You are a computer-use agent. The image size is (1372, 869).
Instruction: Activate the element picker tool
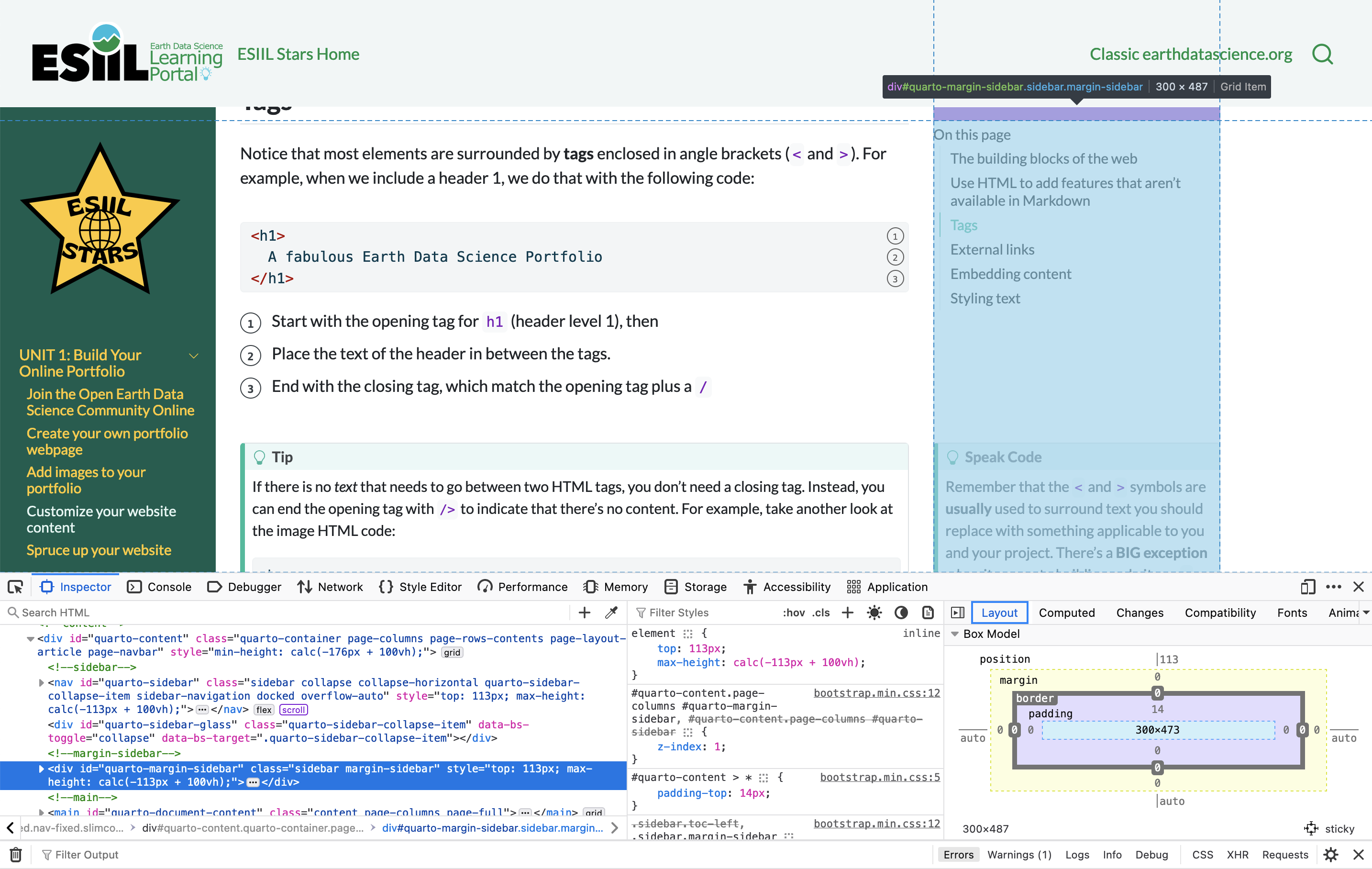15,587
